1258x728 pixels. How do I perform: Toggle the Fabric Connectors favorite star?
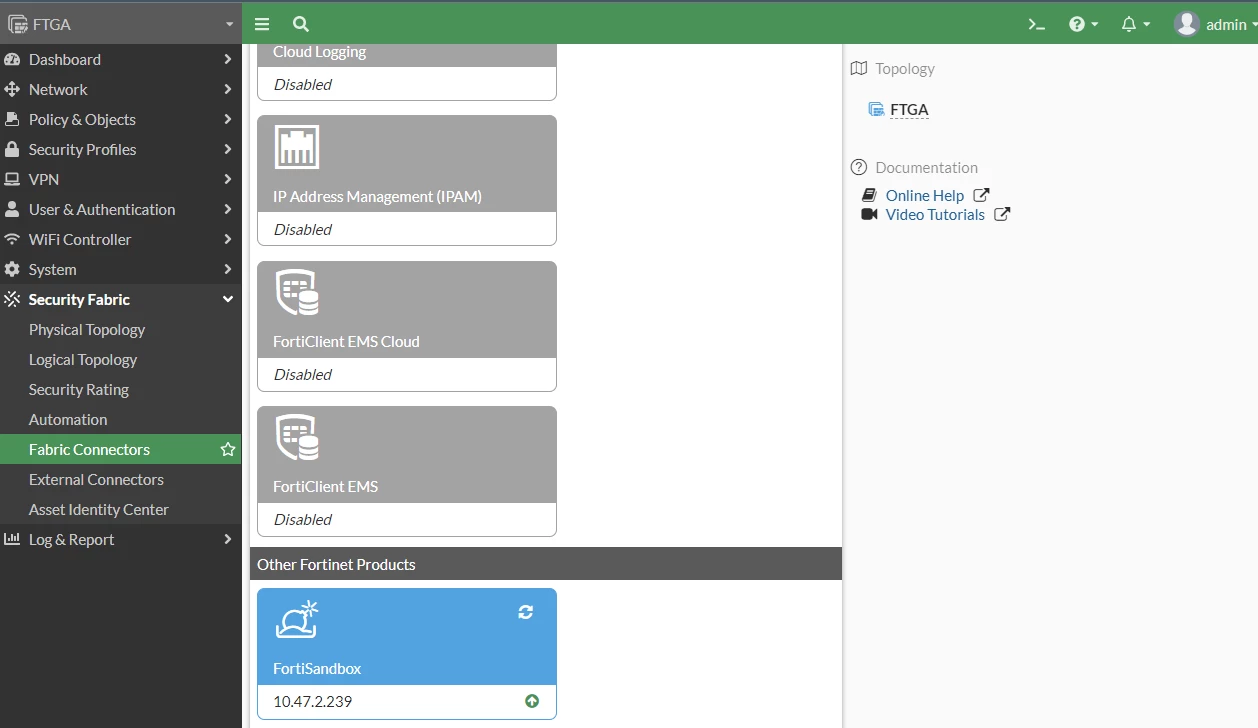[228, 450]
